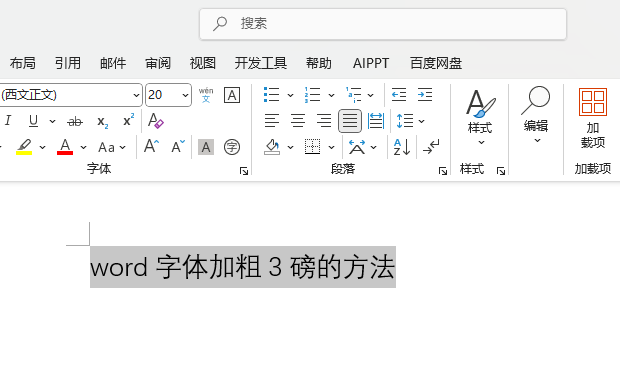The height and width of the screenshot is (382, 620).
Task: Open the 视图 ribbon tab
Action: (202, 63)
